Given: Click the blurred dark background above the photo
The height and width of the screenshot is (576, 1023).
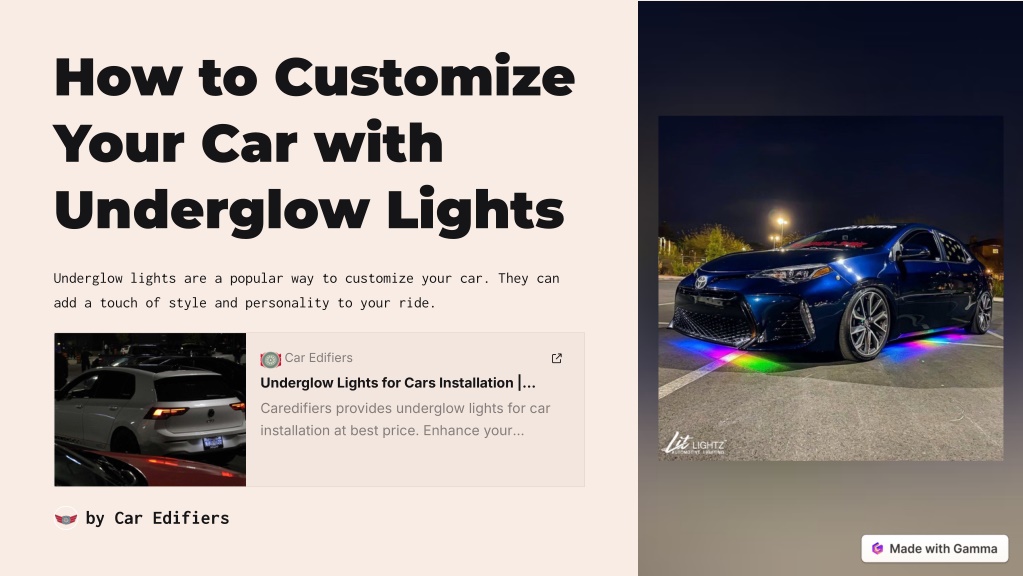Looking at the screenshot, I should point(831,59).
